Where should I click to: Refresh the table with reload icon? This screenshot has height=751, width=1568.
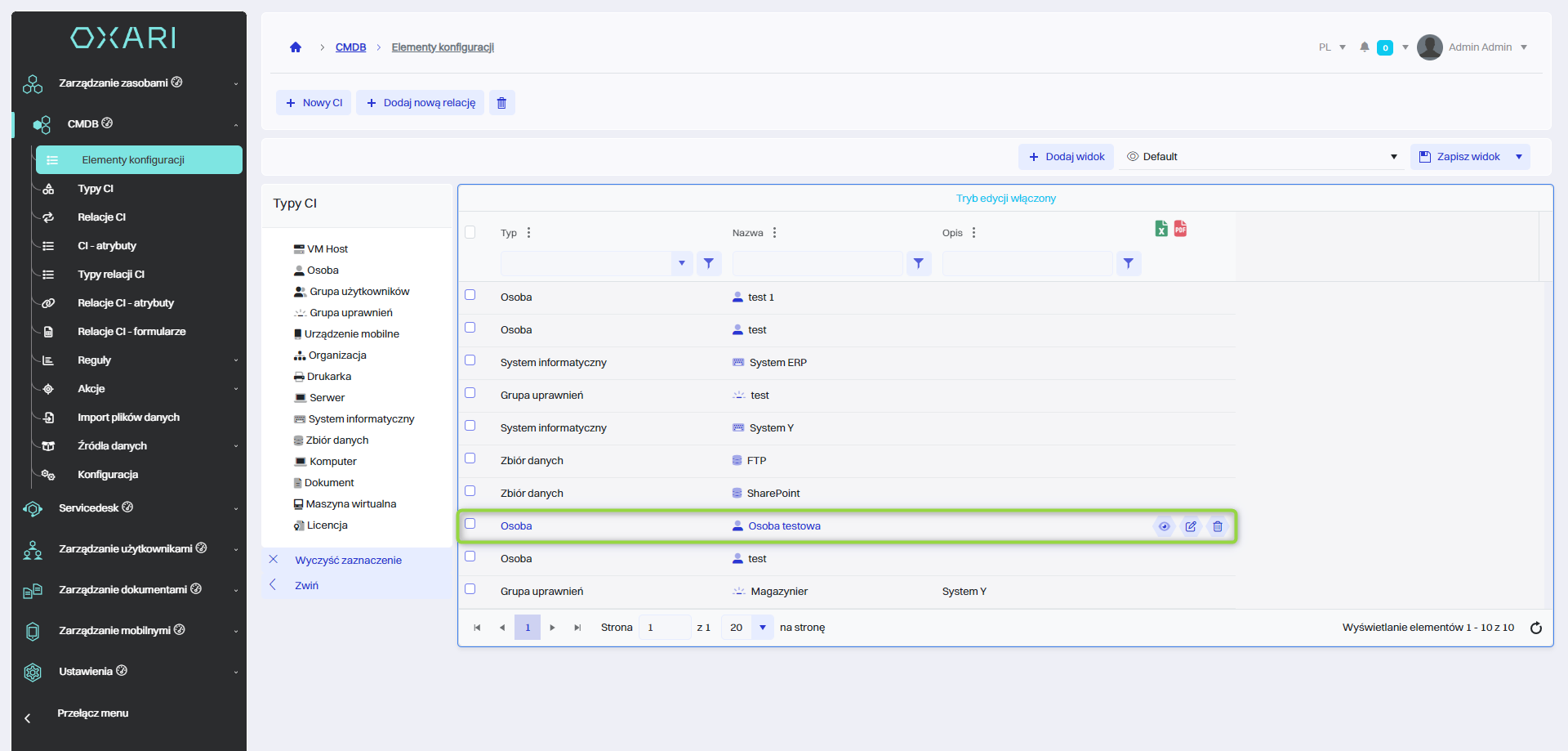pos(1535,628)
